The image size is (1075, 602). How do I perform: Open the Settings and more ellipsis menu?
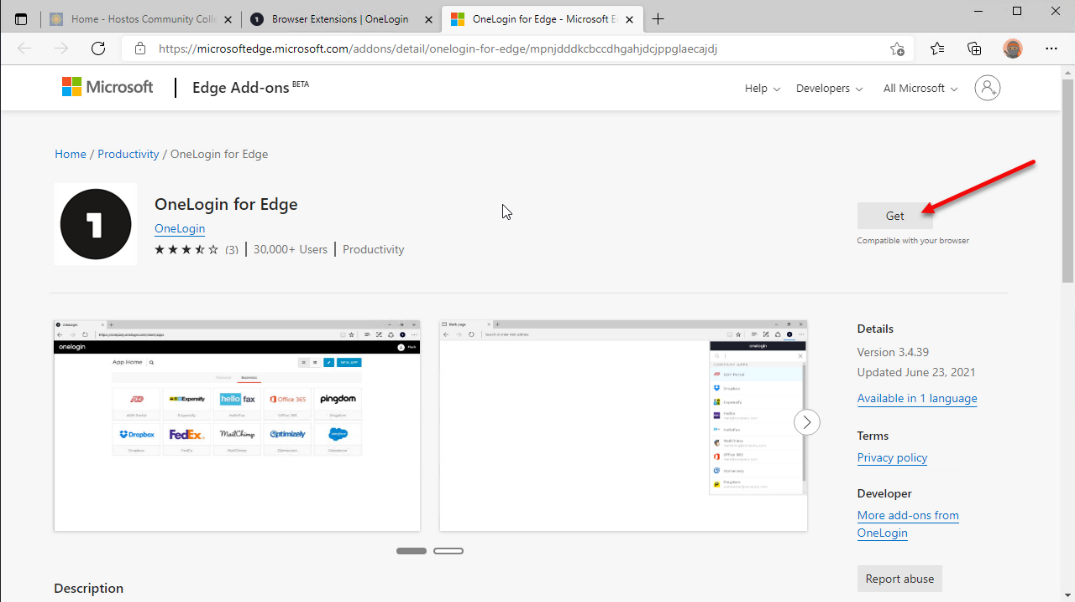(1051, 48)
